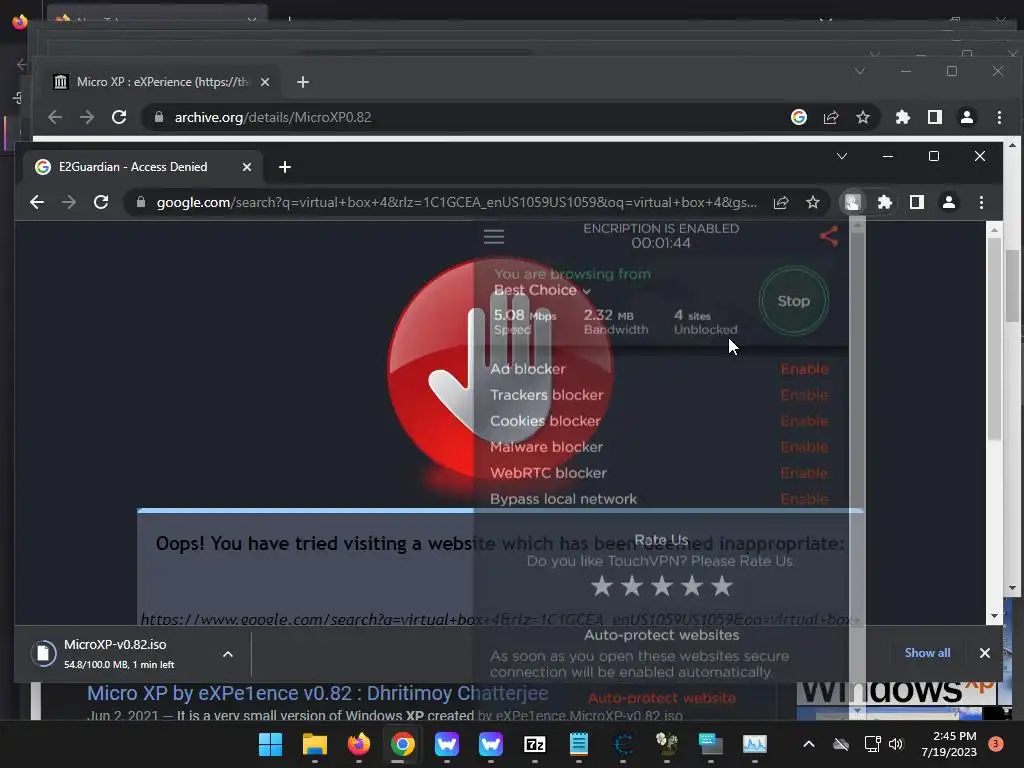Screen dimensions: 1024x768
Task: Click archive.org address bar URL field
Action: (272, 117)
